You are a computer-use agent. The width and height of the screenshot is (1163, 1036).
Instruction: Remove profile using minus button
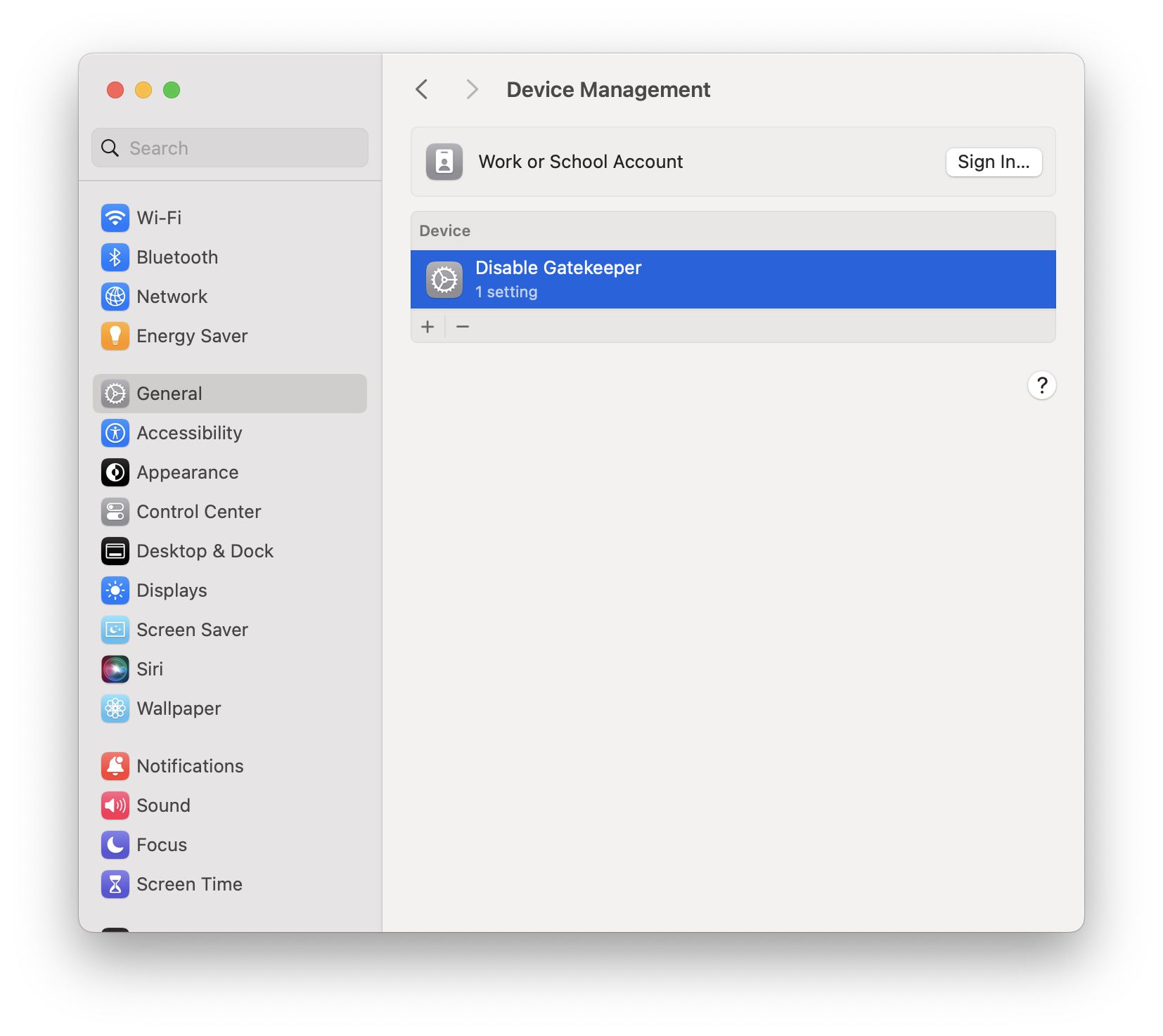463,326
